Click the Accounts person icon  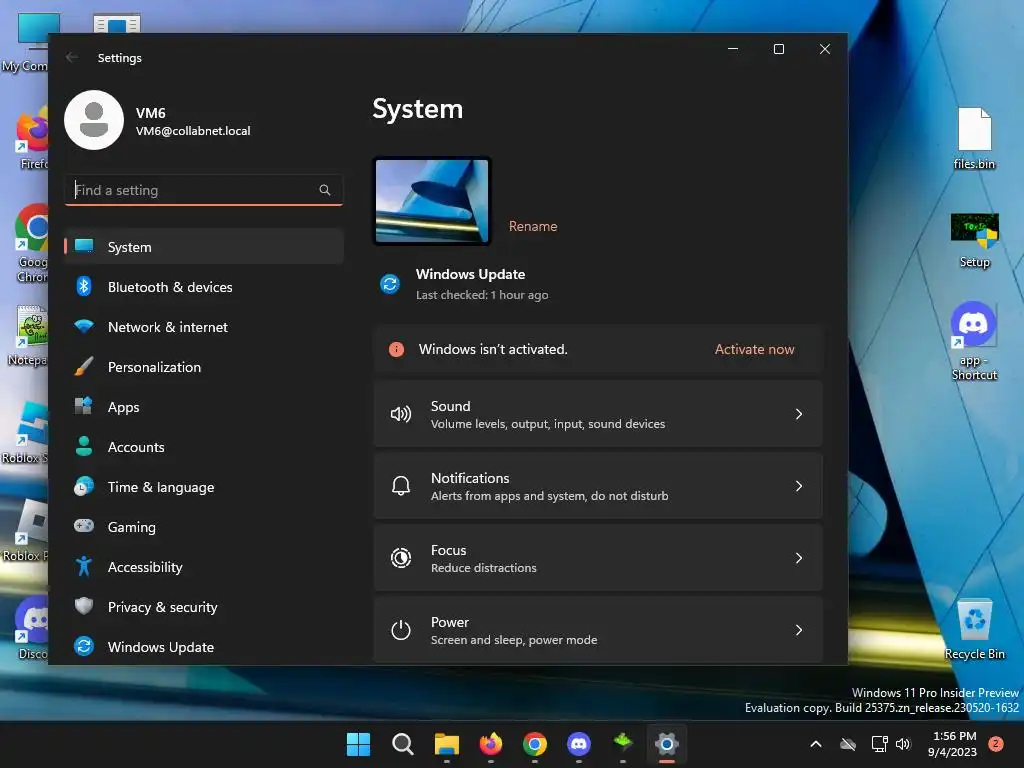[x=84, y=446]
